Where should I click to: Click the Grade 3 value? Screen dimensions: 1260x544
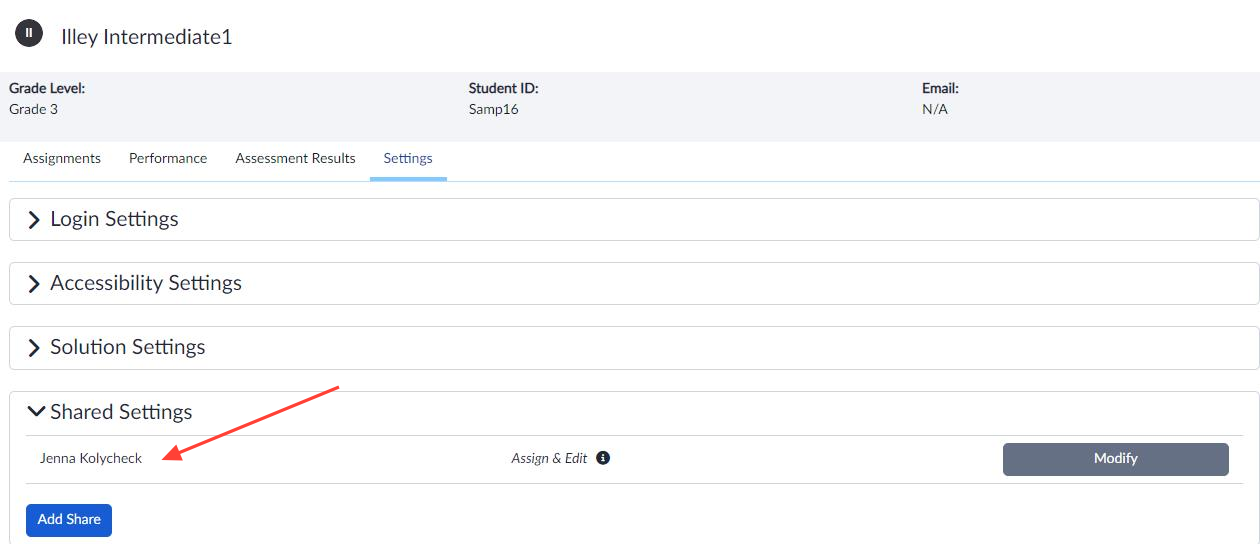click(34, 109)
